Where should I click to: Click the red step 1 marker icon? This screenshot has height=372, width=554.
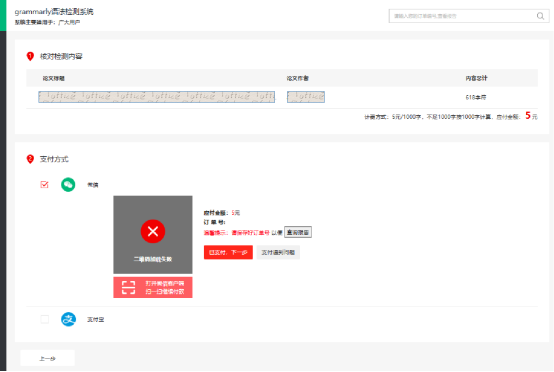(30, 56)
